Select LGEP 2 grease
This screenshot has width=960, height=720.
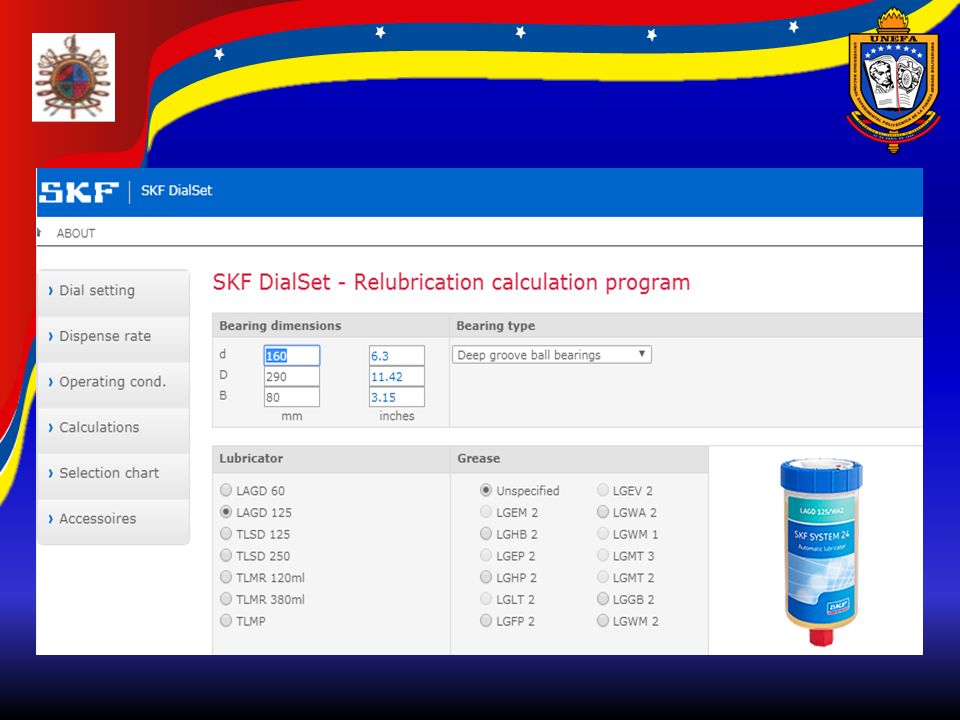486,555
